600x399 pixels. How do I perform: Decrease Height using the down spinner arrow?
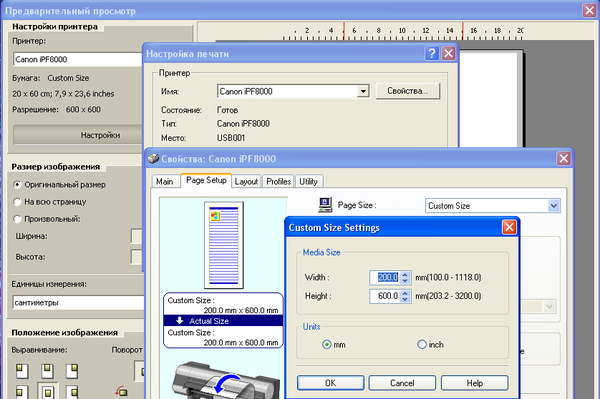click(x=405, y=299)
